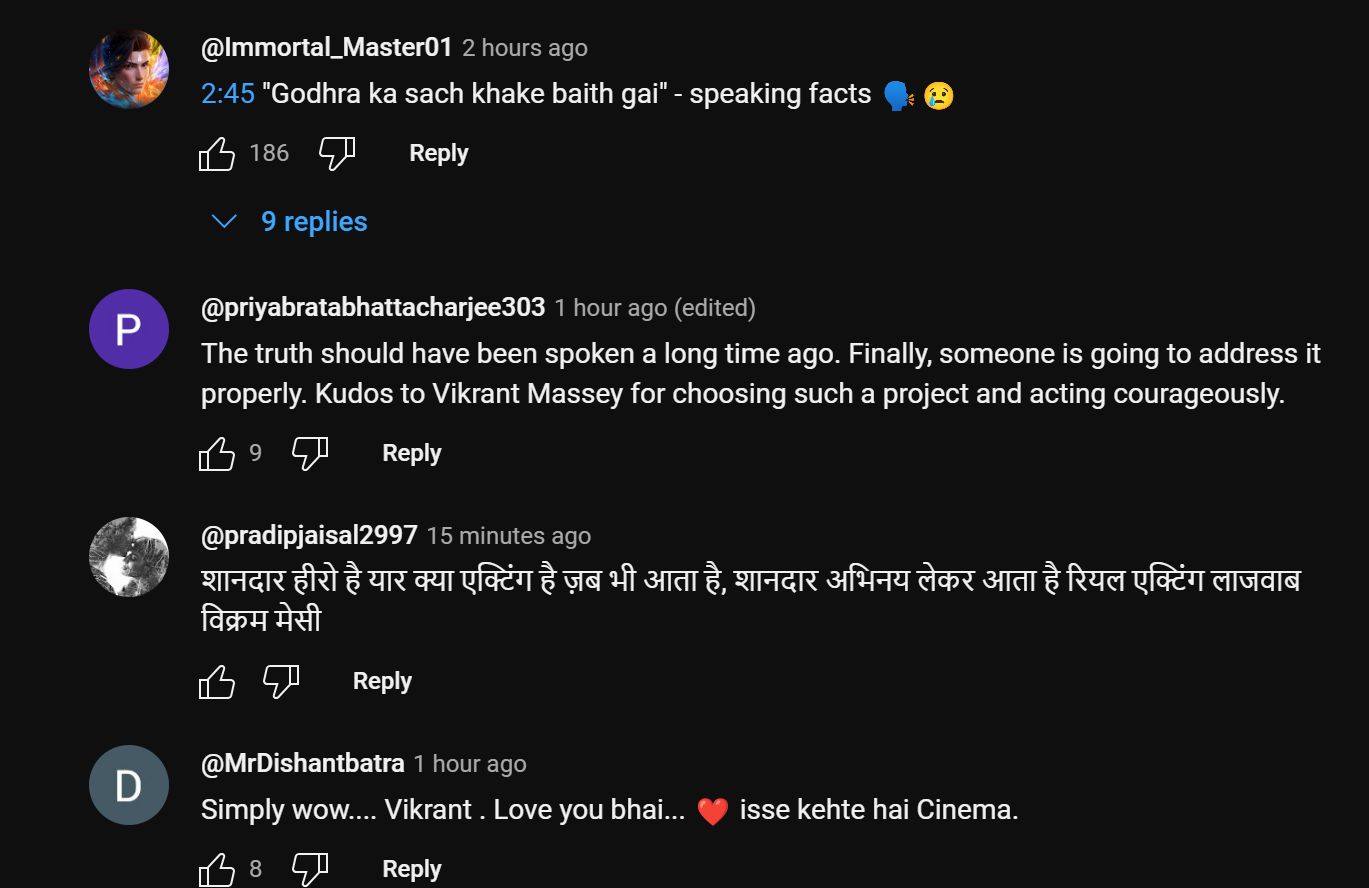The image size is (1369, 888).
Task: Reply to the @Immortal_Master01 comment
Action: point(439,154)
